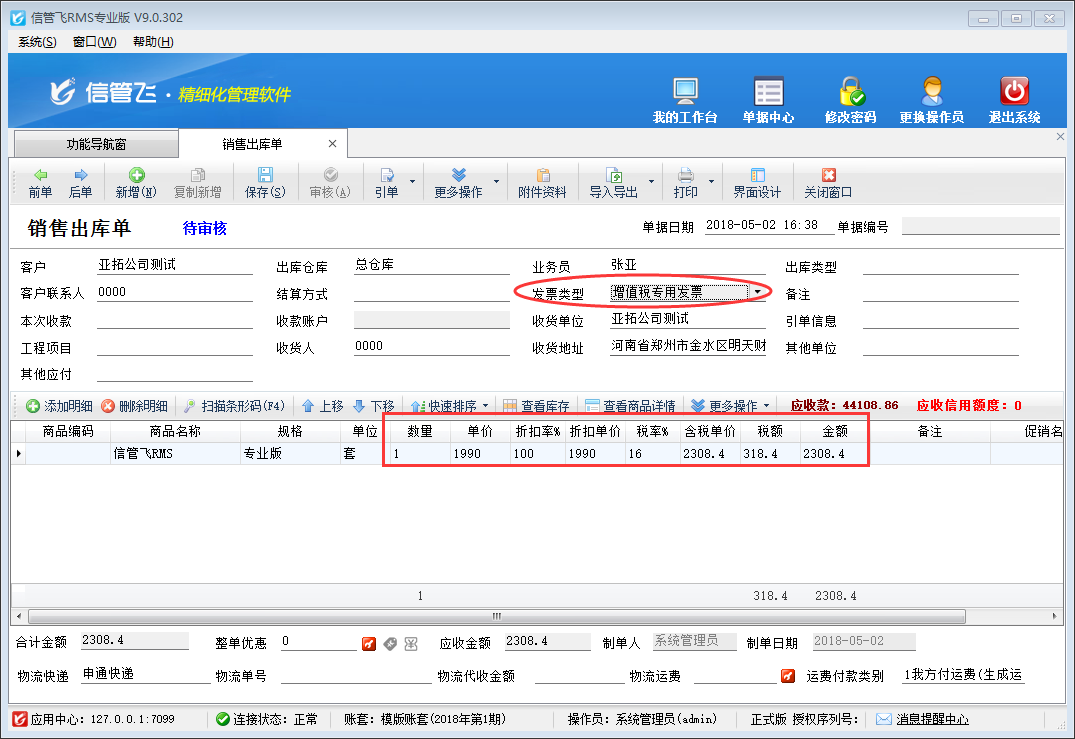Click 界面设计 layout design tool
This screenshot has width=1075, height=739.
tap(757, 182)
